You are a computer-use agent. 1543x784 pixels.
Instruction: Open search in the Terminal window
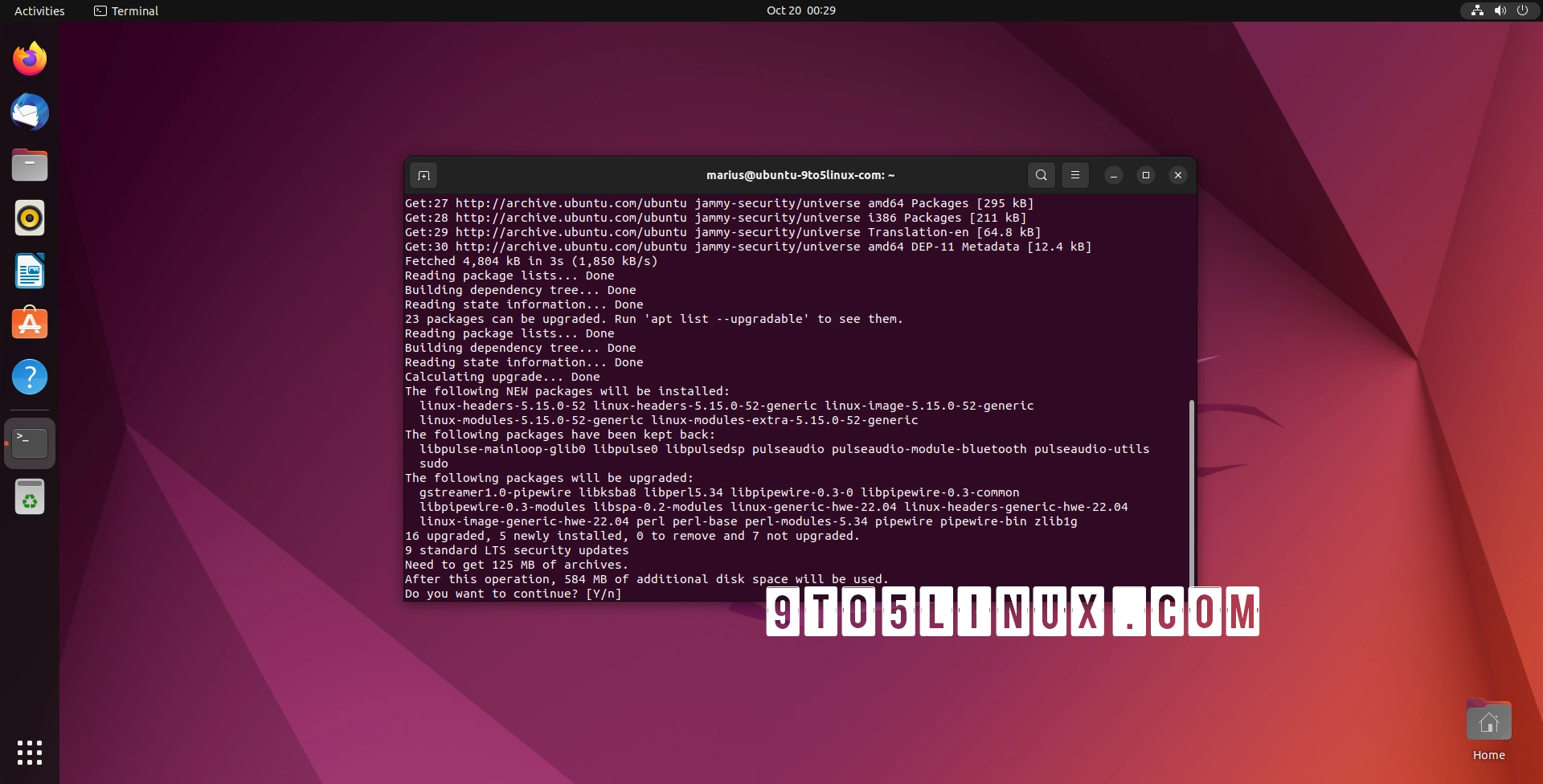click(x=1041, y=174)
